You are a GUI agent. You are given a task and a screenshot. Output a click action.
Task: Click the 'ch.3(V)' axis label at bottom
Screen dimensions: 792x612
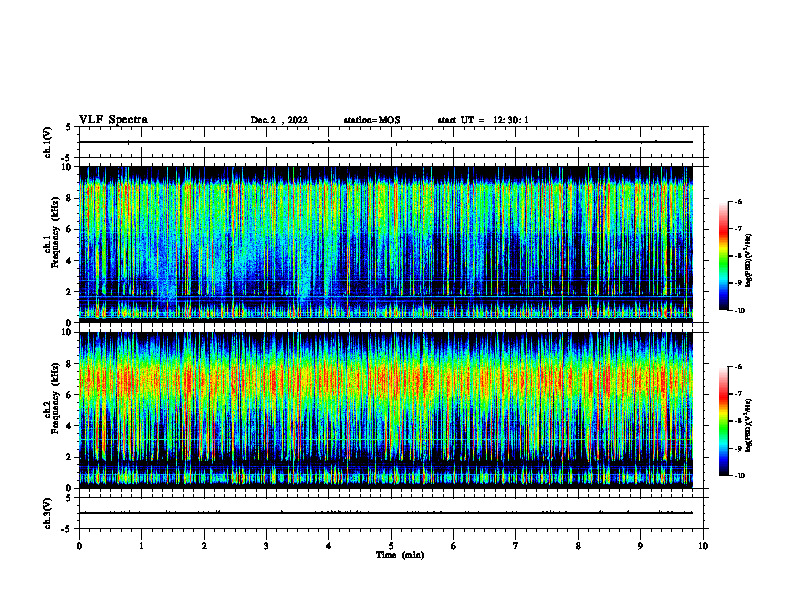click(x=48, y=513)
